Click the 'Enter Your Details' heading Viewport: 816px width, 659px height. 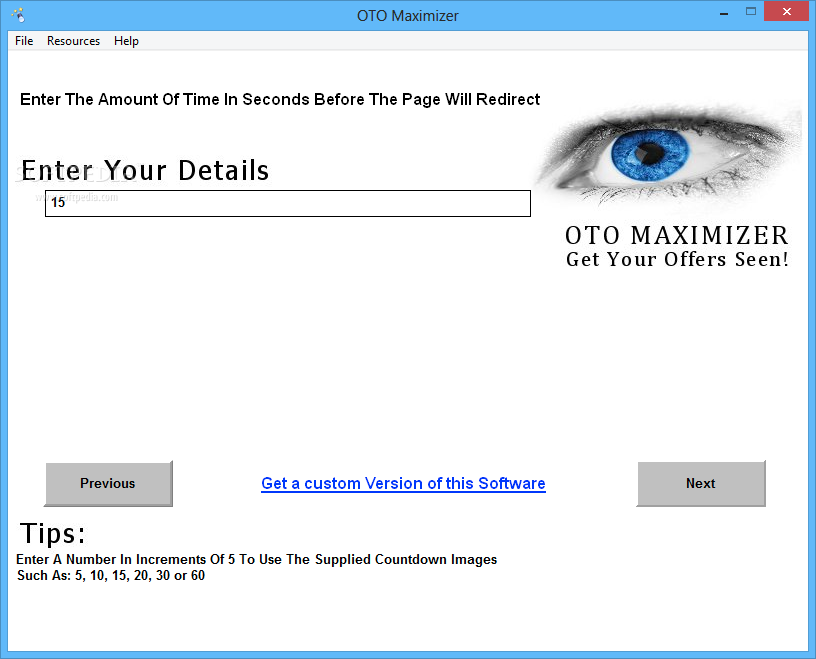[x=145, y=170]
